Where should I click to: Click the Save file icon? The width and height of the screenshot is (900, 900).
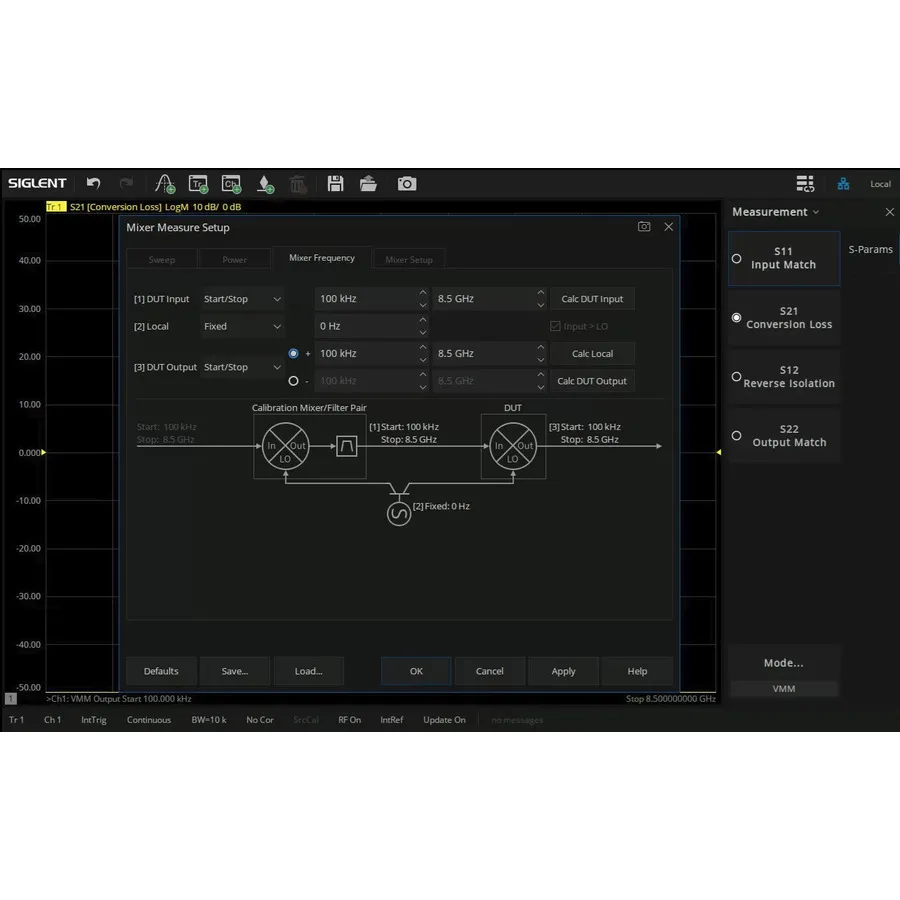click(x=335, y=183)
